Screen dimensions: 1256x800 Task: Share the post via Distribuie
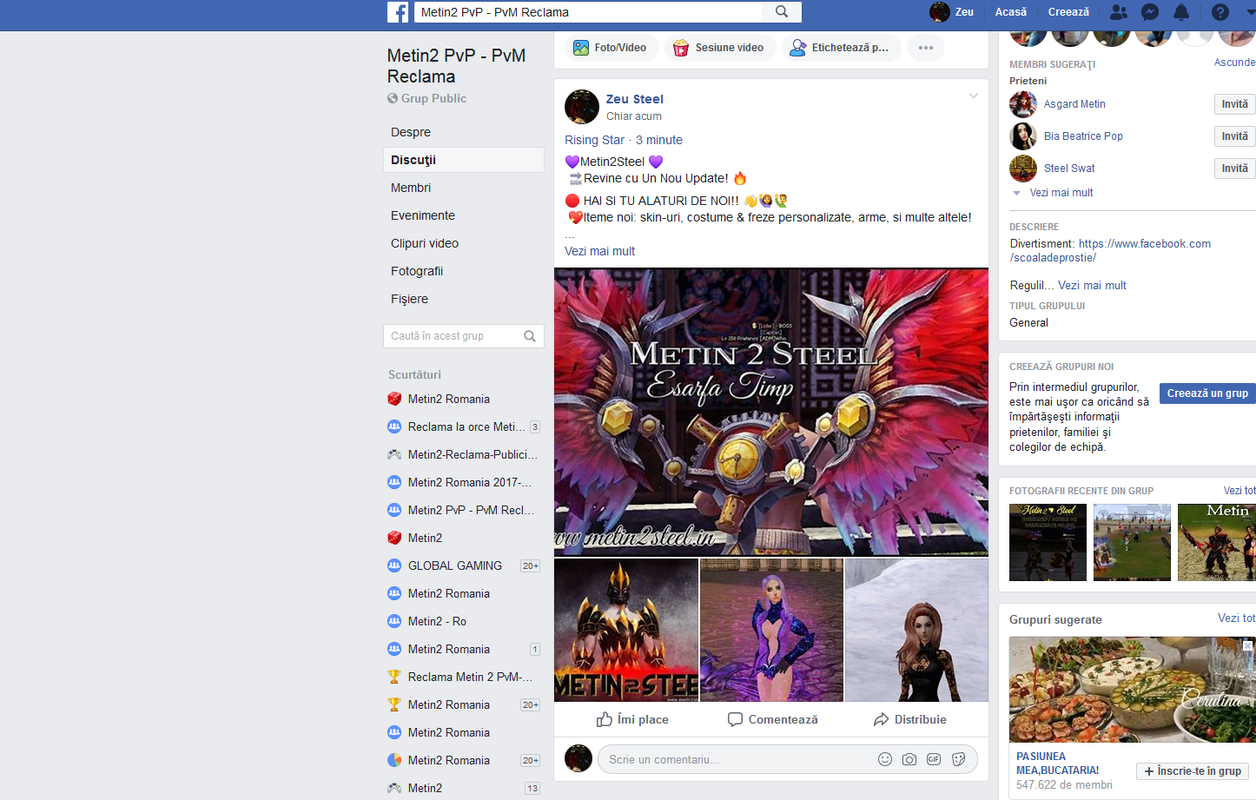coord(909,719)
